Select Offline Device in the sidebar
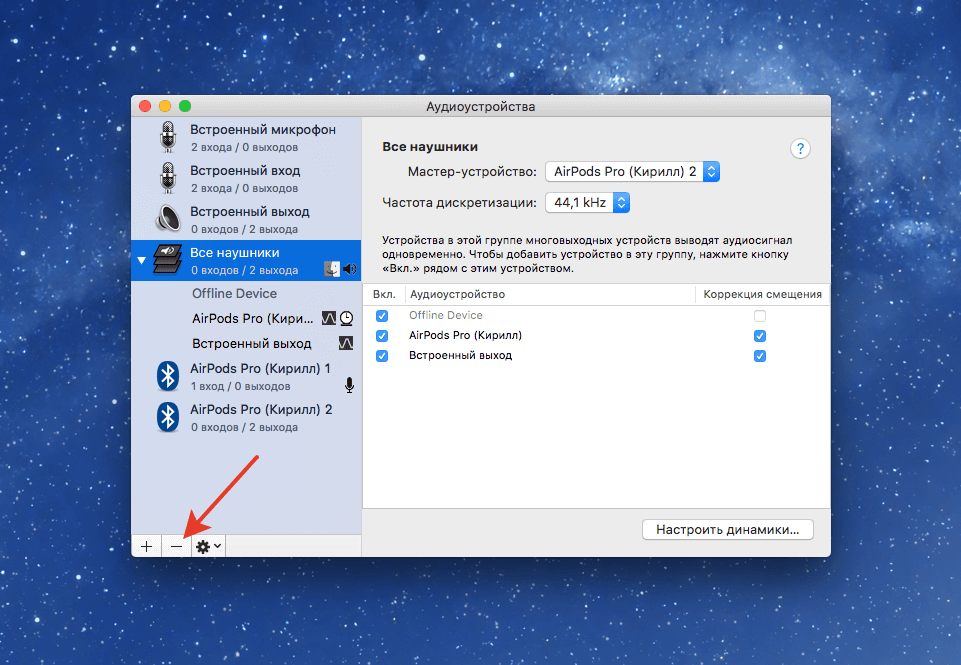The height and width of the screenshot is (665, 961). point(234,294)
